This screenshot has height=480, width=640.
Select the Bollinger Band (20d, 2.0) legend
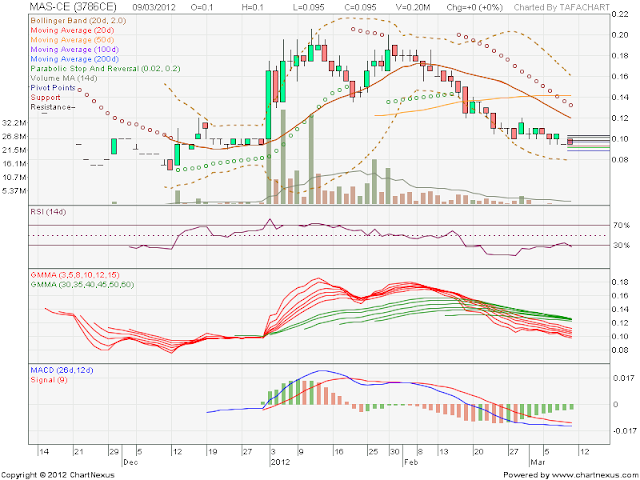pos(78,20)
